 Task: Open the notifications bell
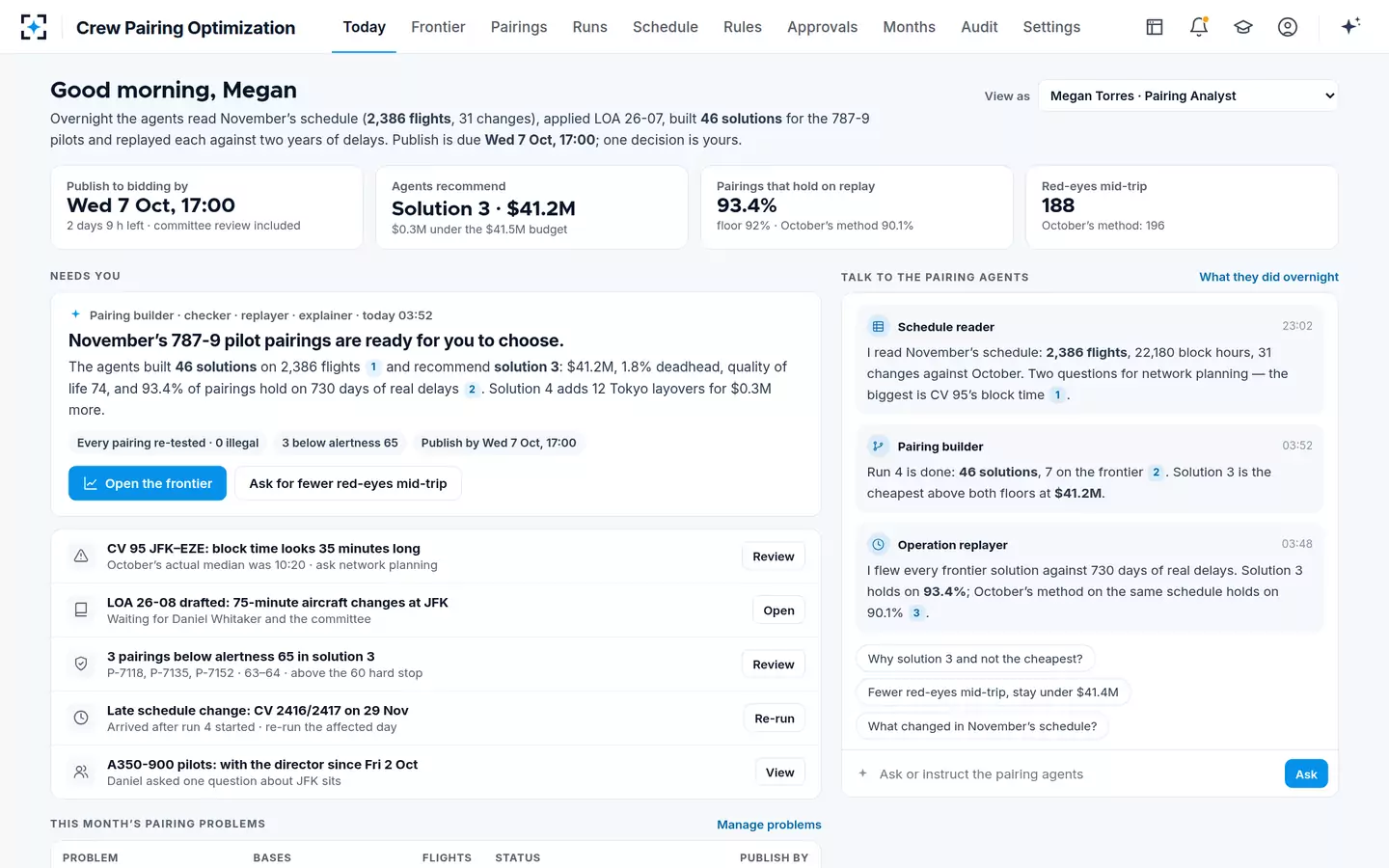1199,27
